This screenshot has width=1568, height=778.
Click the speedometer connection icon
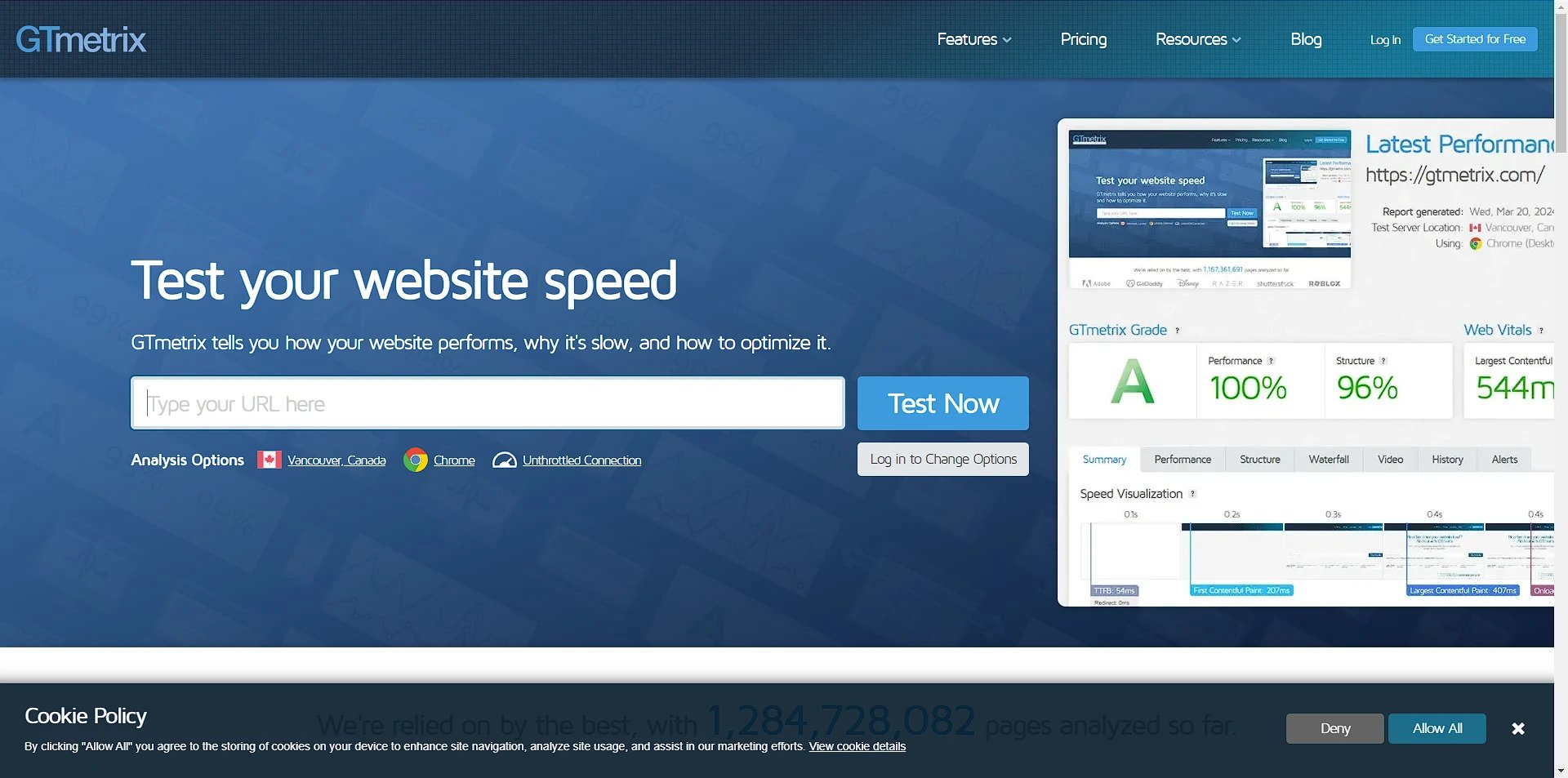pos(505,460)
